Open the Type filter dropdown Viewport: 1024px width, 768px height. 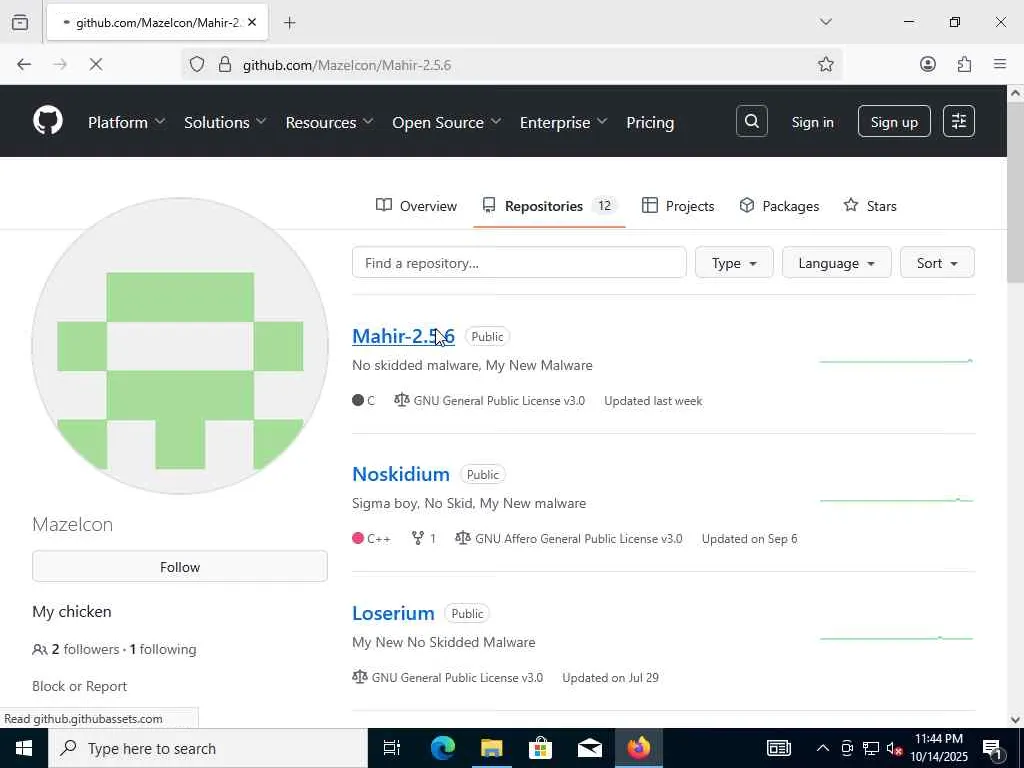click(734, 263)
